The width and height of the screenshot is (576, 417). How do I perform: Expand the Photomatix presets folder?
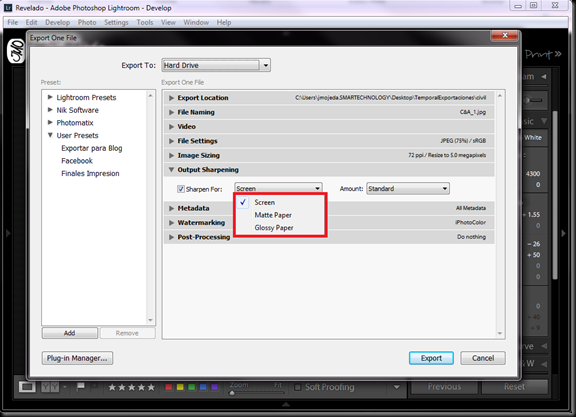point(50,123)
